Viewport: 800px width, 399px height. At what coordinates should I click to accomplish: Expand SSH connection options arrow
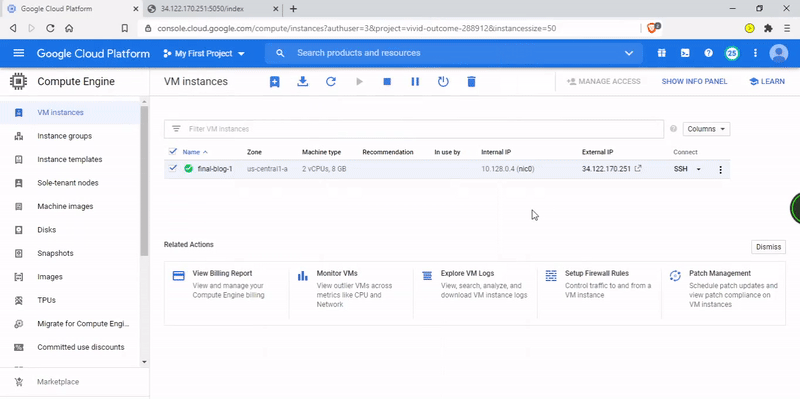tap(698, 169)
